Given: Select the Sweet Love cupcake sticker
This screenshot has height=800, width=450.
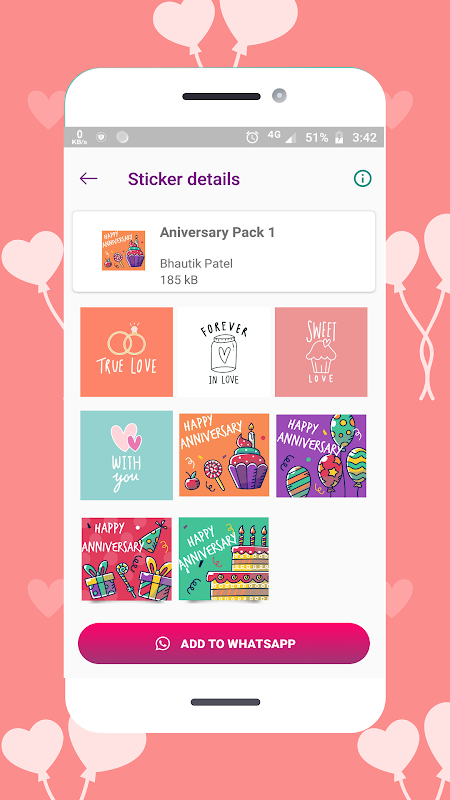Looking at the screenshot, I should point(321,352).
